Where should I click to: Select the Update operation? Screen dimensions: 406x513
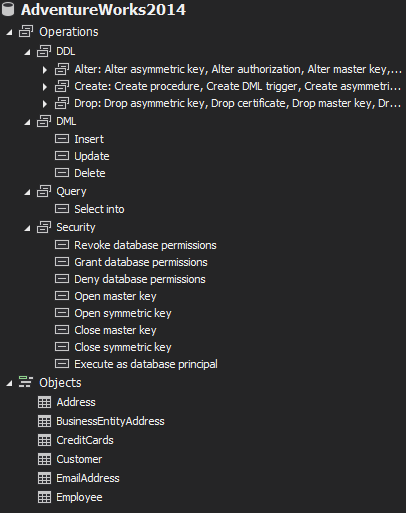pos(92,156)
